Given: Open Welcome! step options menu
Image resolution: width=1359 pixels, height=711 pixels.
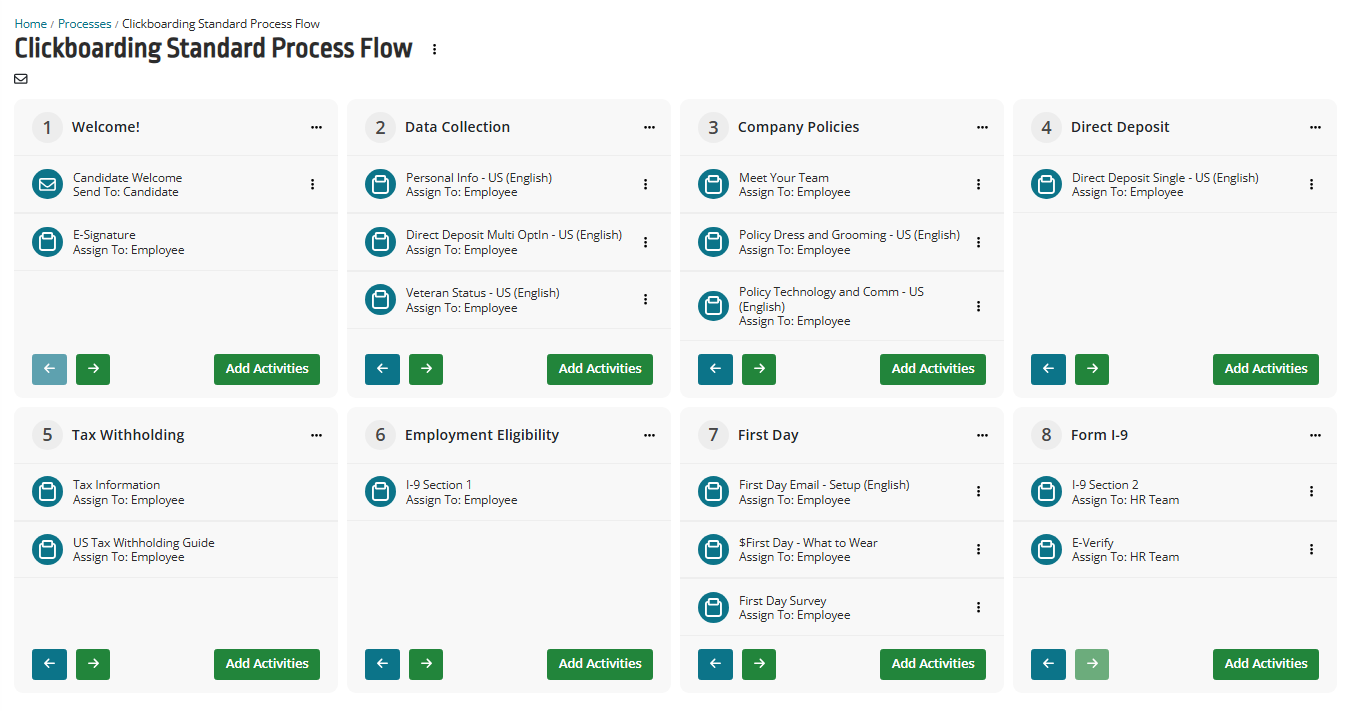Looking at the screenshot, I should (316, 127).
